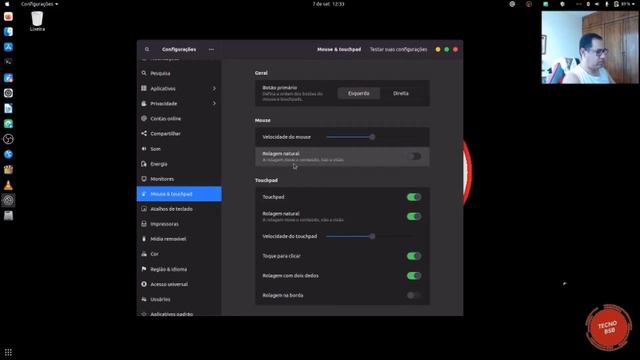Adjust the Velocidade do mouse slider
The height and width of the screenshot is (360, 640).
pos(372,137)
